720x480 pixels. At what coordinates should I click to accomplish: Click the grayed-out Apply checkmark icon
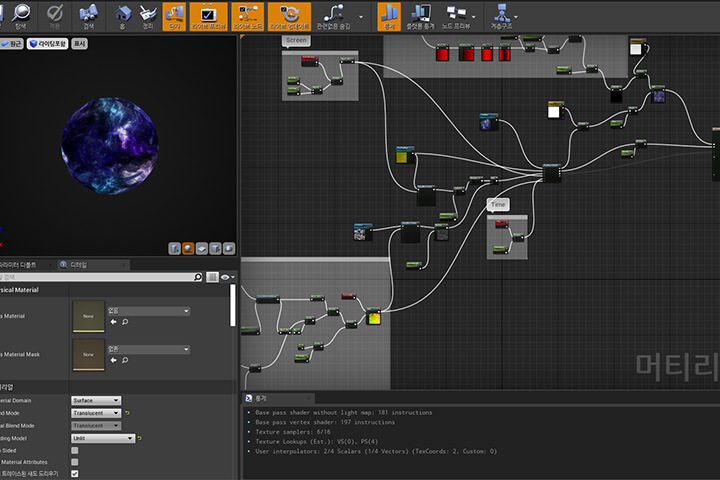click(x=55, y=16)
